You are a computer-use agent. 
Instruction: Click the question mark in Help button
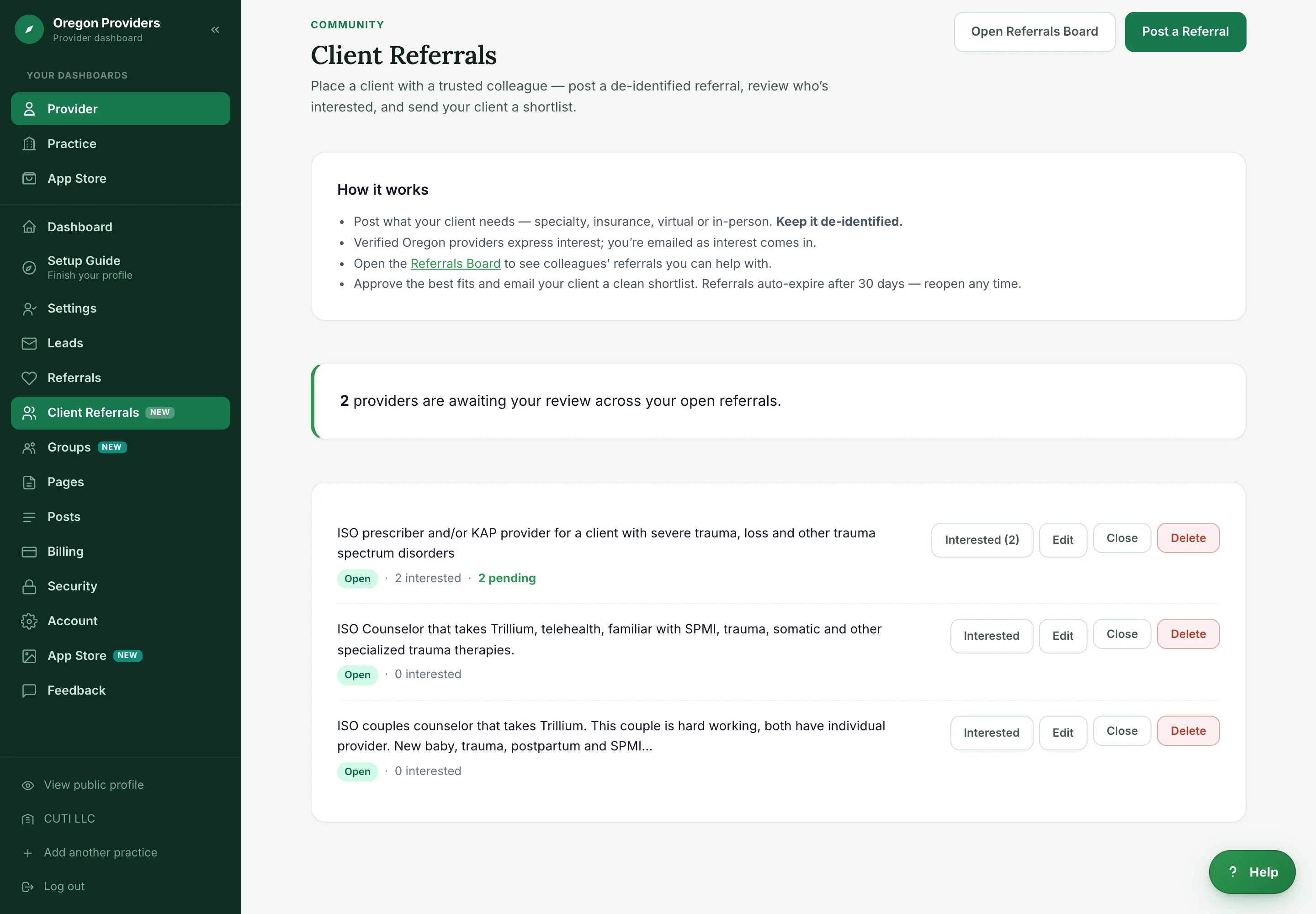[1232, 871]
